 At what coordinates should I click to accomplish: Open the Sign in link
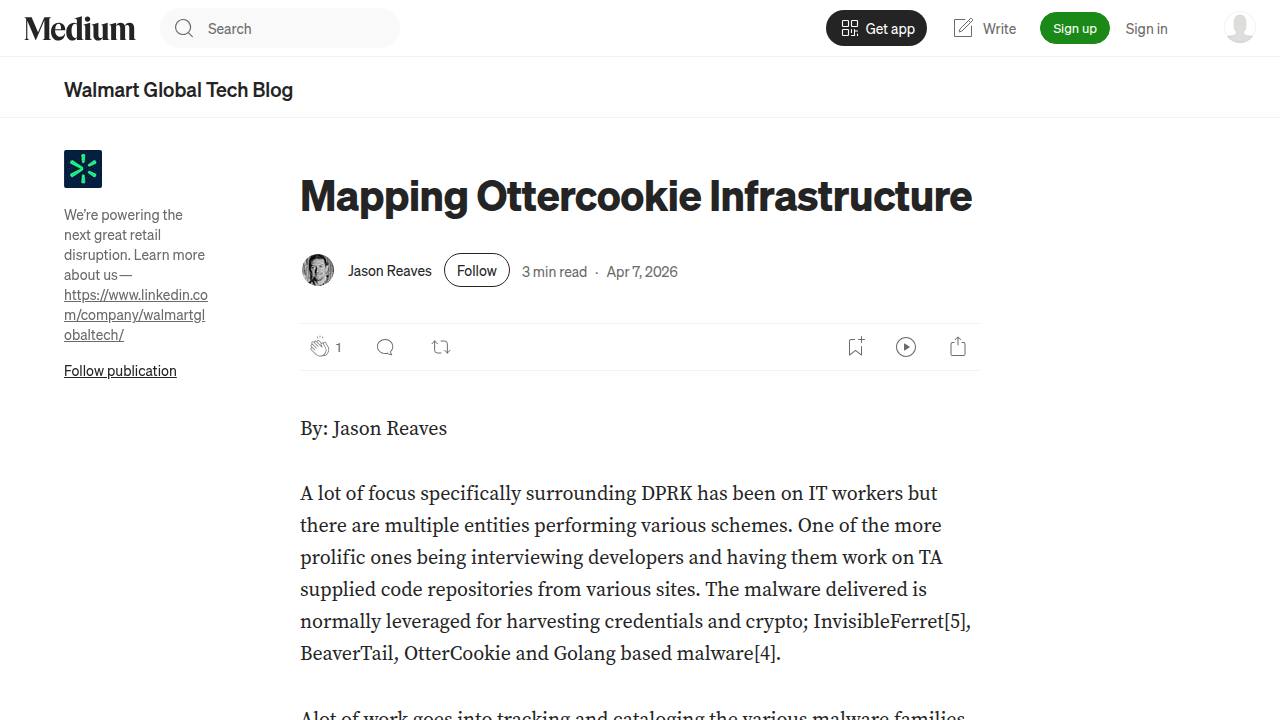coord(1146,28)
